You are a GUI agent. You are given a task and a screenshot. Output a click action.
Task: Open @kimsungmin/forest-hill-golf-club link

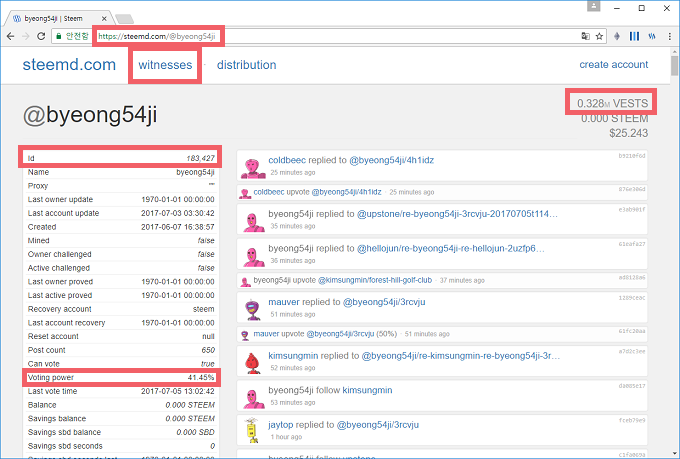click(x=375, y=280)
